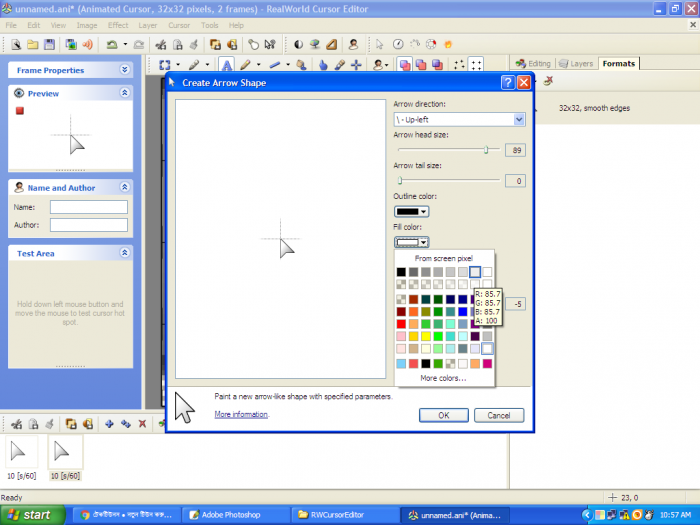Click the Paste brush icon in top toolbar
Image resolution: width=700 pixels, height=525 pixels.
click(x=194, y=44)
